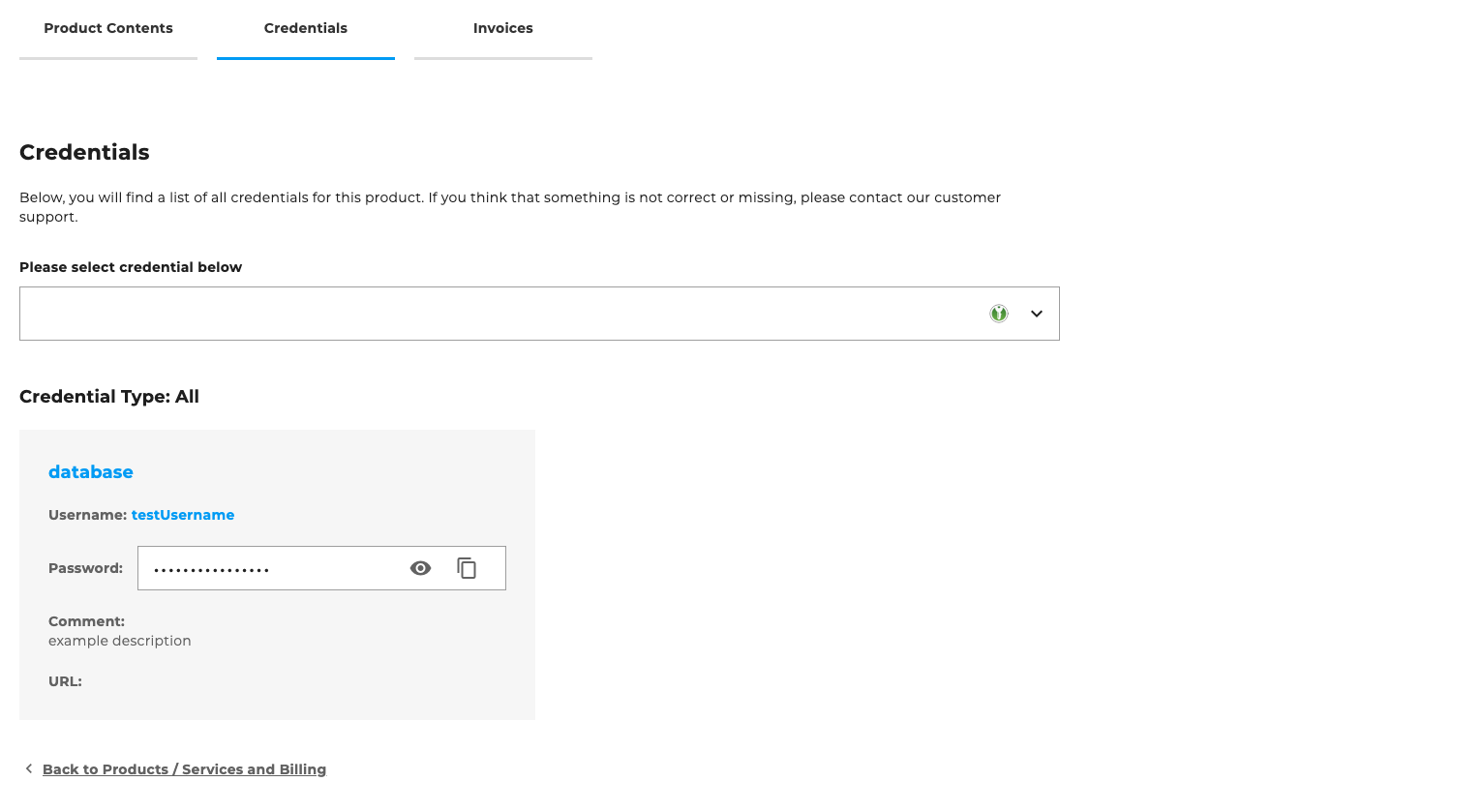Switch to the Product Contents tab
Screen dimensions: 1483x812
coord(108,28)
